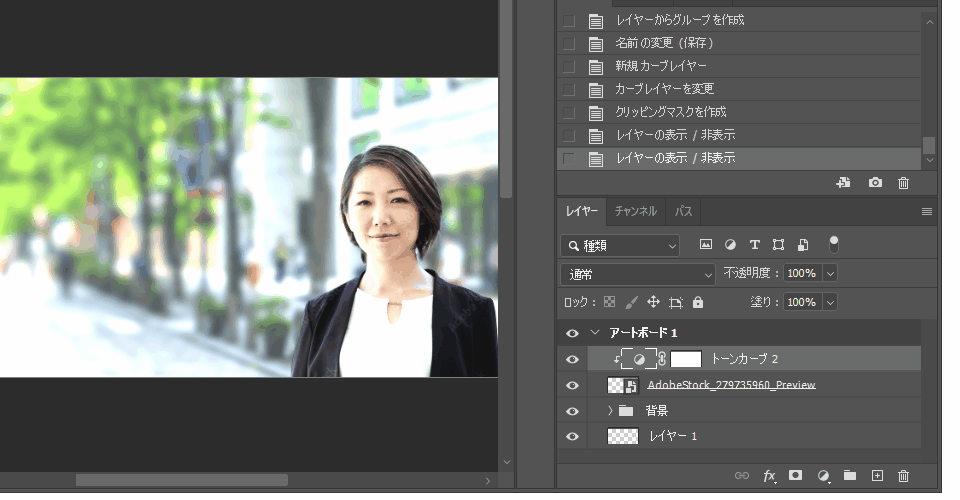This screenshot has height=500, width=960.
Task: Select the curves adjustment icon on トーンカーブ 2
Action: 639,359
